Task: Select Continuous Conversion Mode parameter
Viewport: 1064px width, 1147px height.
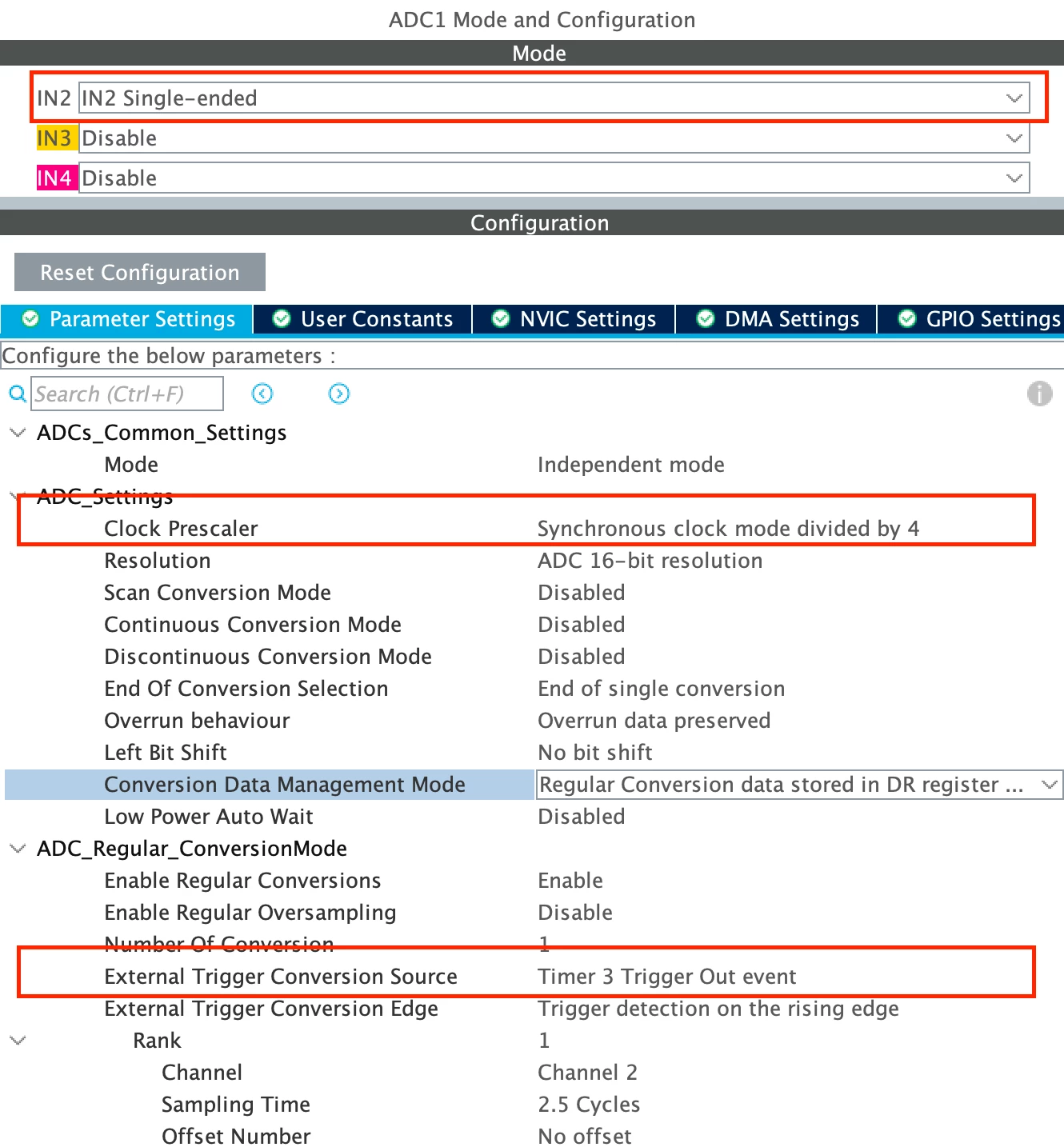Action: click(253, 625)
